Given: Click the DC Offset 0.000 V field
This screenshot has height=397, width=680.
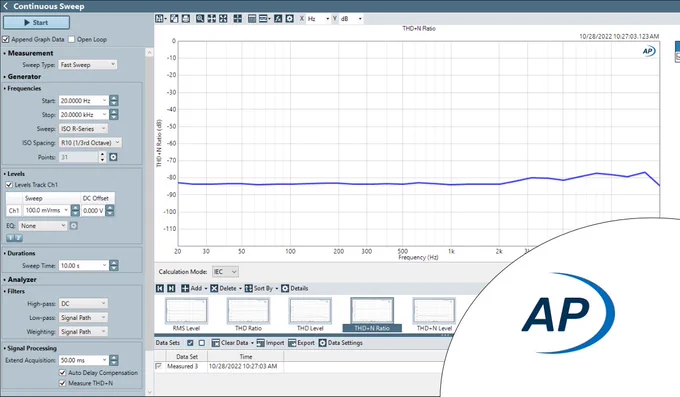Looking at the screenshot, I should point(93,210).
